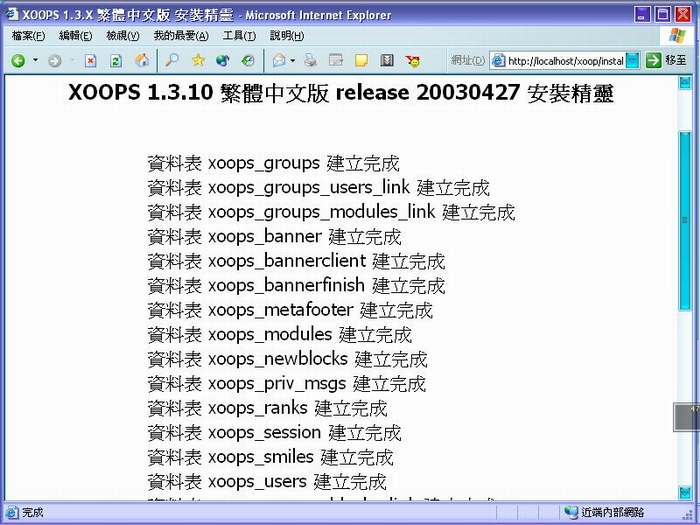Open the History icon in toolbar
The height and width of the screenshot is (525, 700).
(x=246, y=60)
